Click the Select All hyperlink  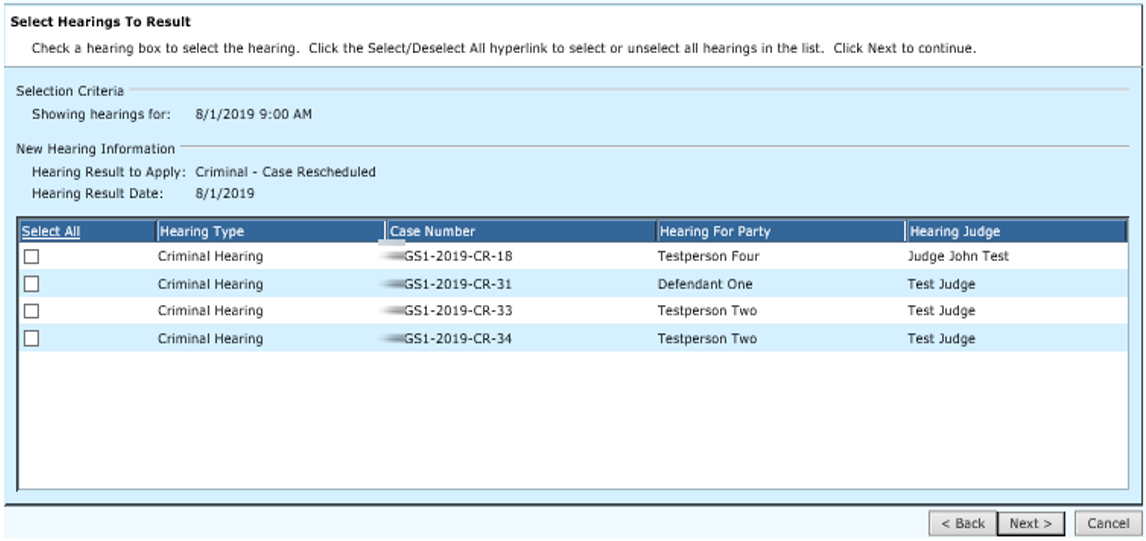click(x=51, y=232)
